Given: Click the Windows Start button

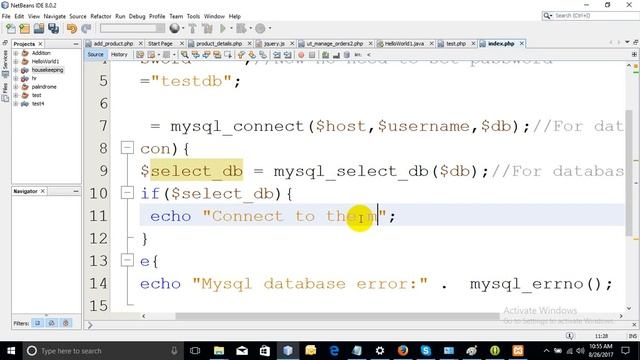Looking at the screenshot, I should 11,351.
